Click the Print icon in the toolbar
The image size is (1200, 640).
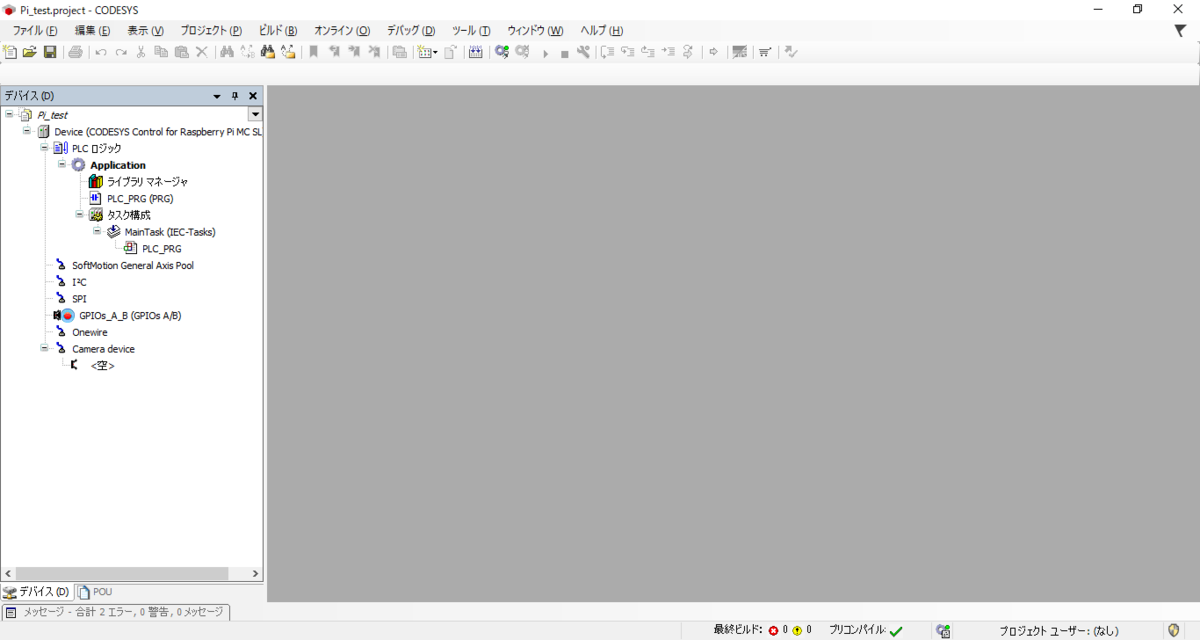(x=76, y=52)
